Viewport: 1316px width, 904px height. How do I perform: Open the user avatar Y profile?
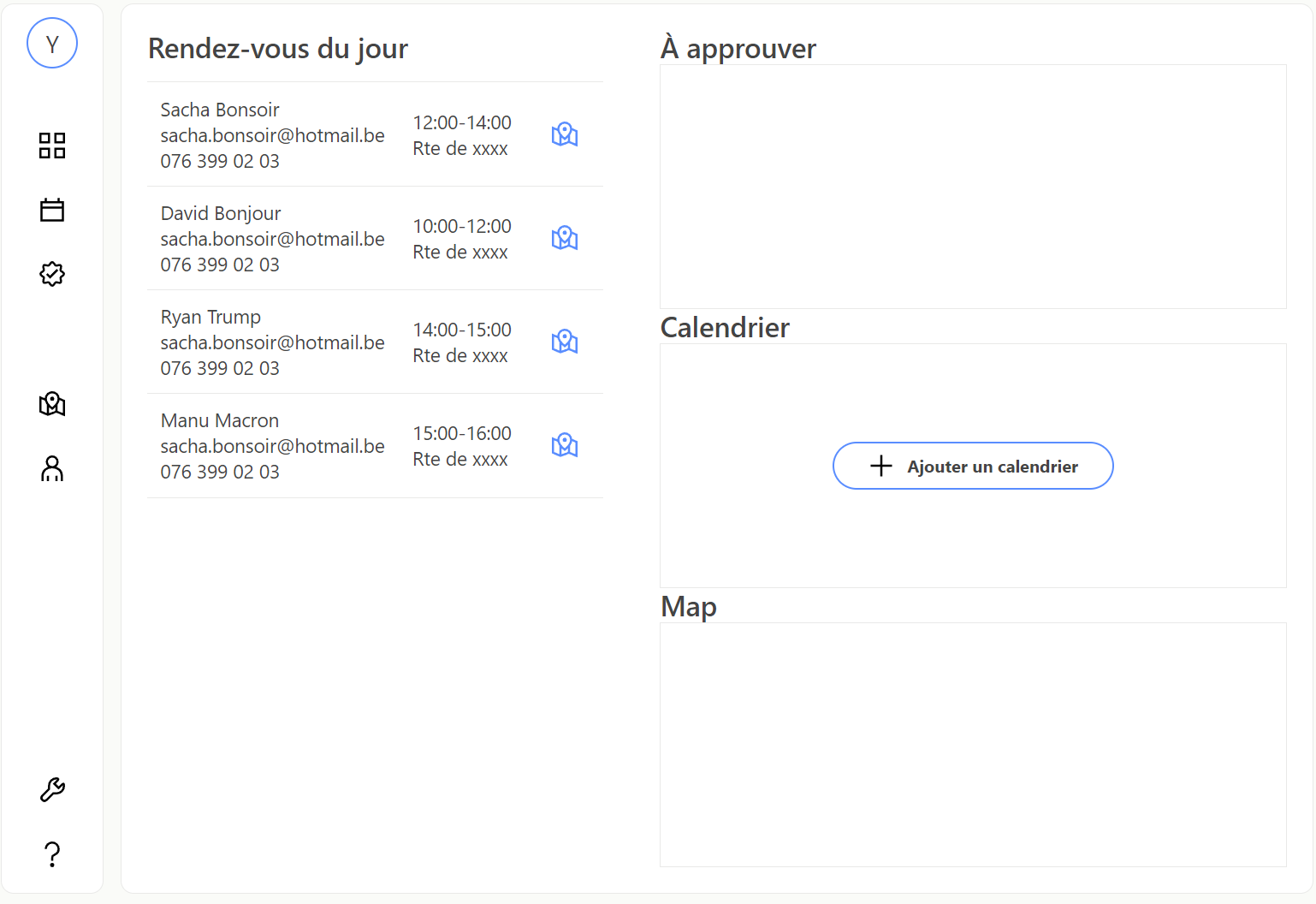click(52, 43)
